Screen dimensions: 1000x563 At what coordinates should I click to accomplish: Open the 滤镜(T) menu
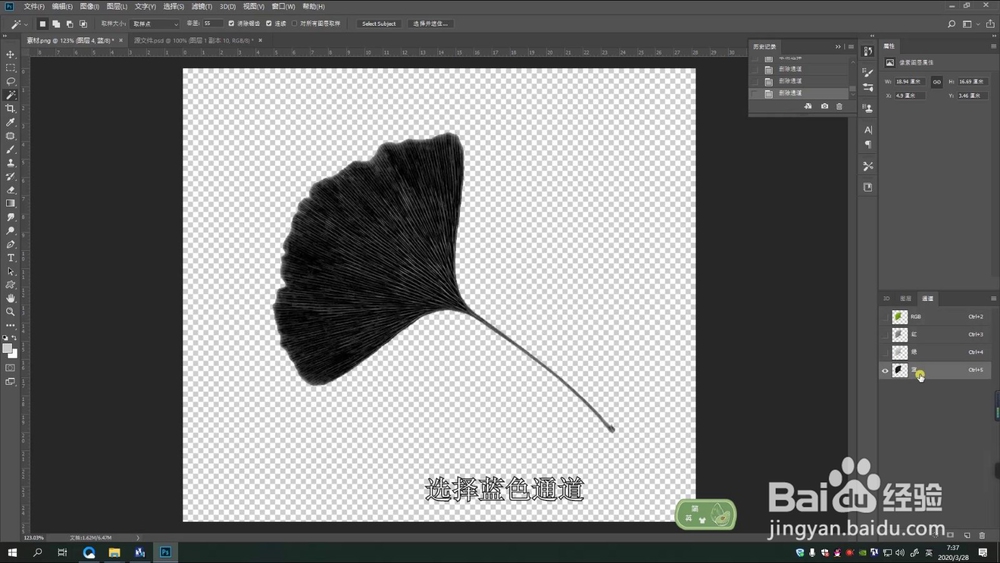click(202, 6)
